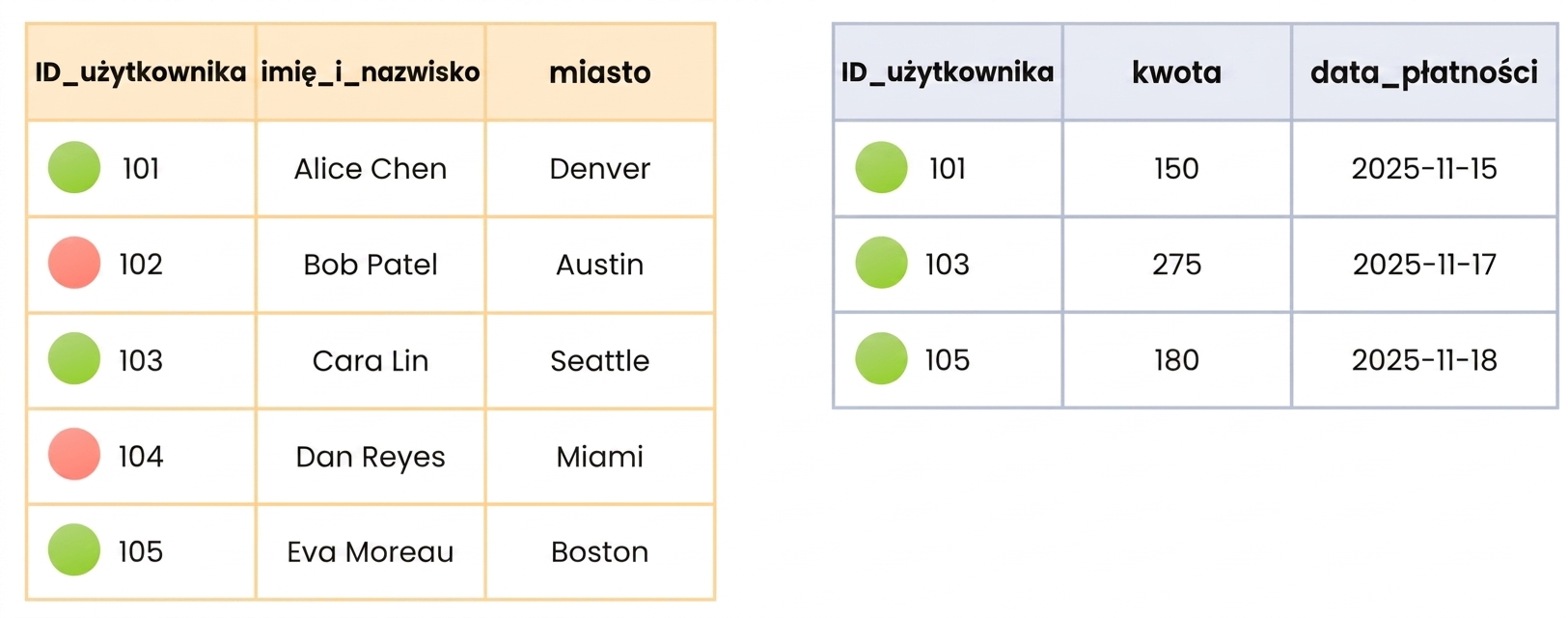Select the payment date 2025-11-18 cell
Screen dimensions: 1568x618
pyautogui.click(x=1424, y=360)
